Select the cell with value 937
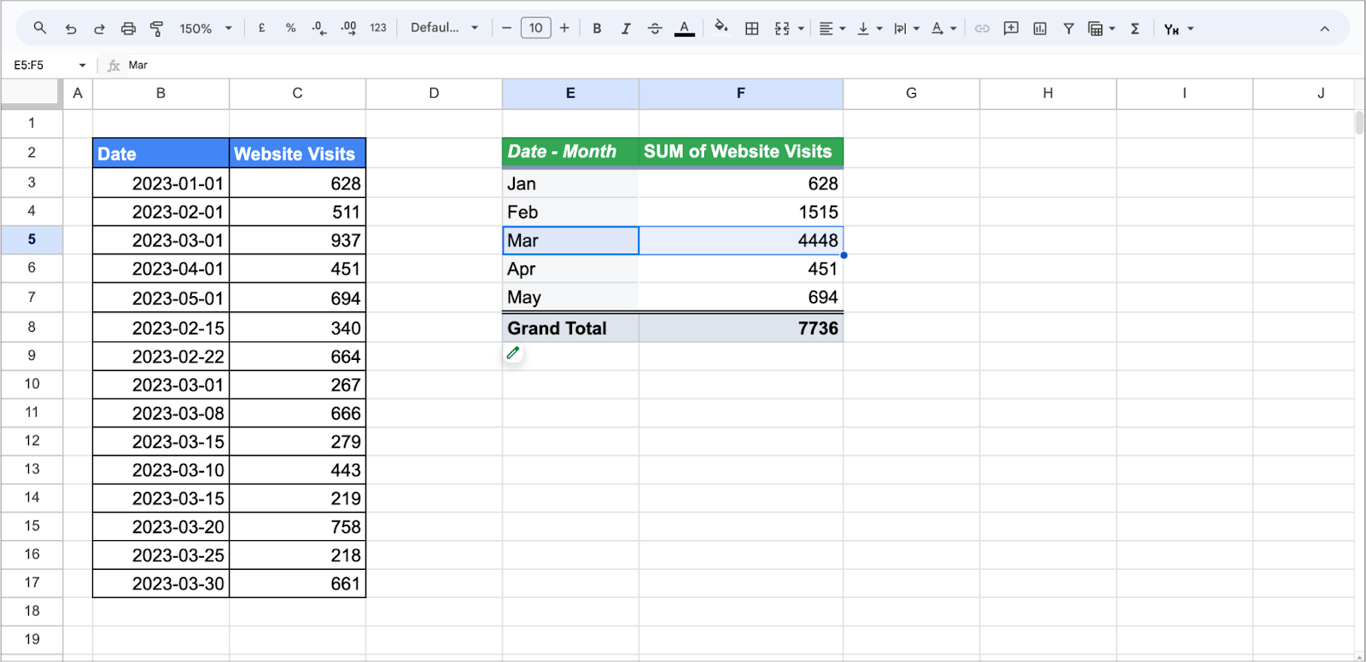 (x=297, y=240)
